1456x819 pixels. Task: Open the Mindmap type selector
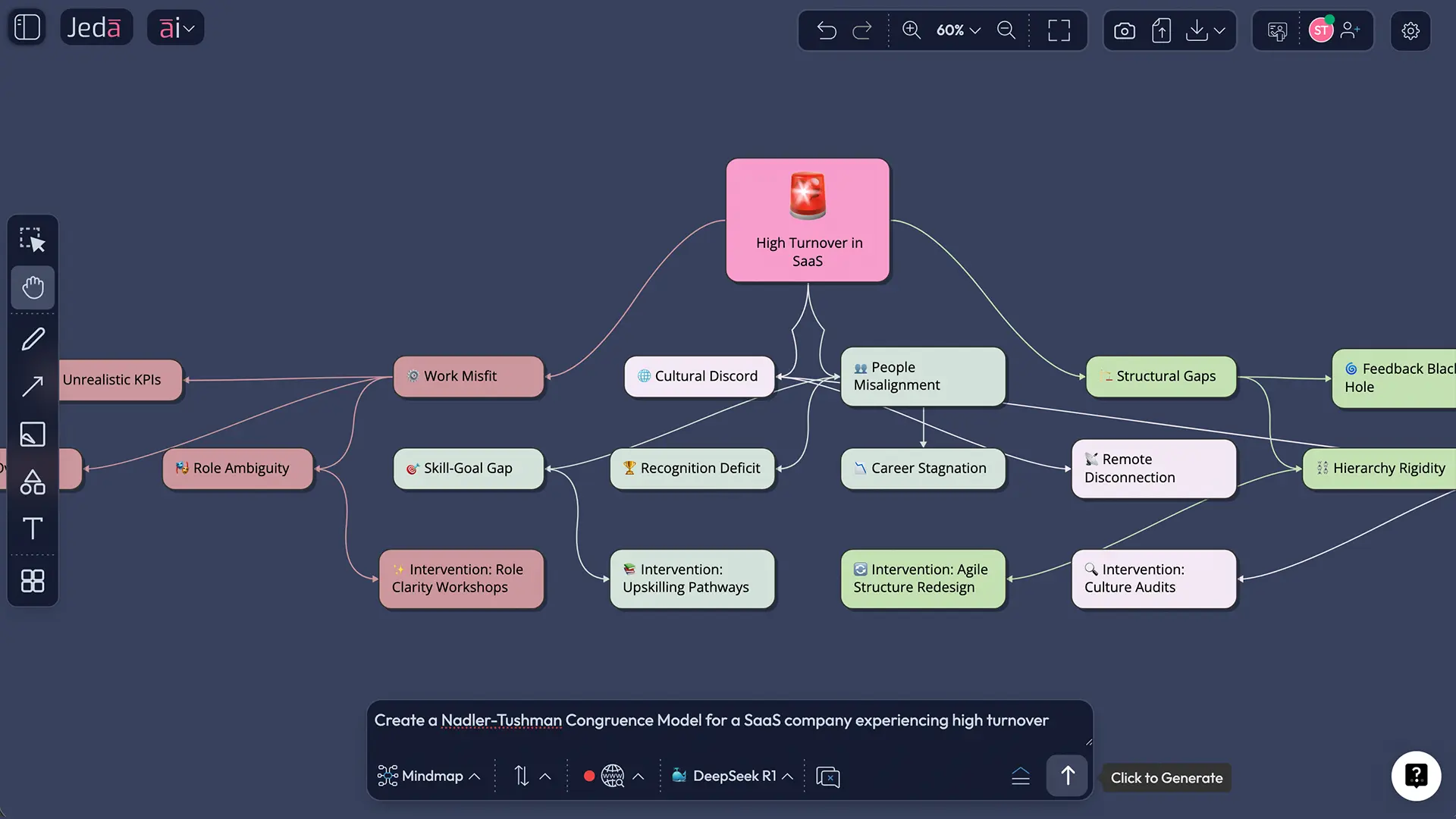(429, 776)
